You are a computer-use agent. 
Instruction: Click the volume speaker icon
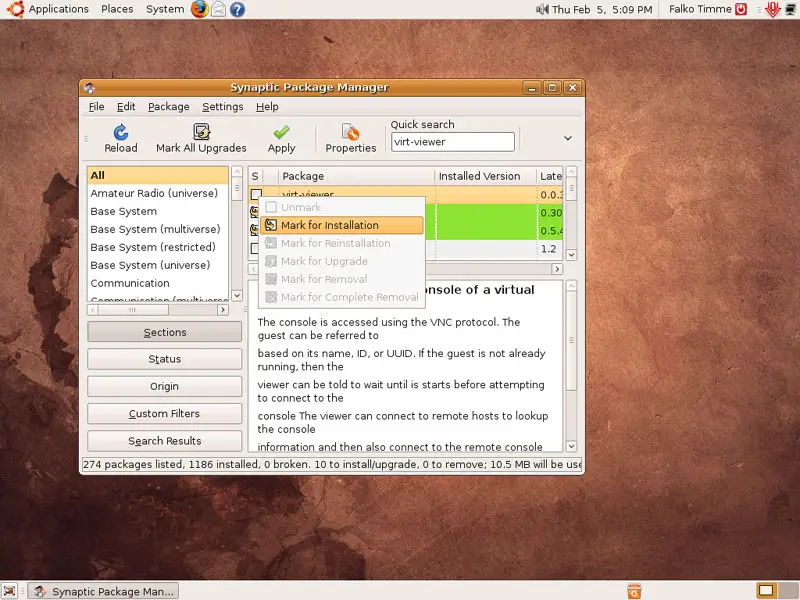click(x=542, y=9)
